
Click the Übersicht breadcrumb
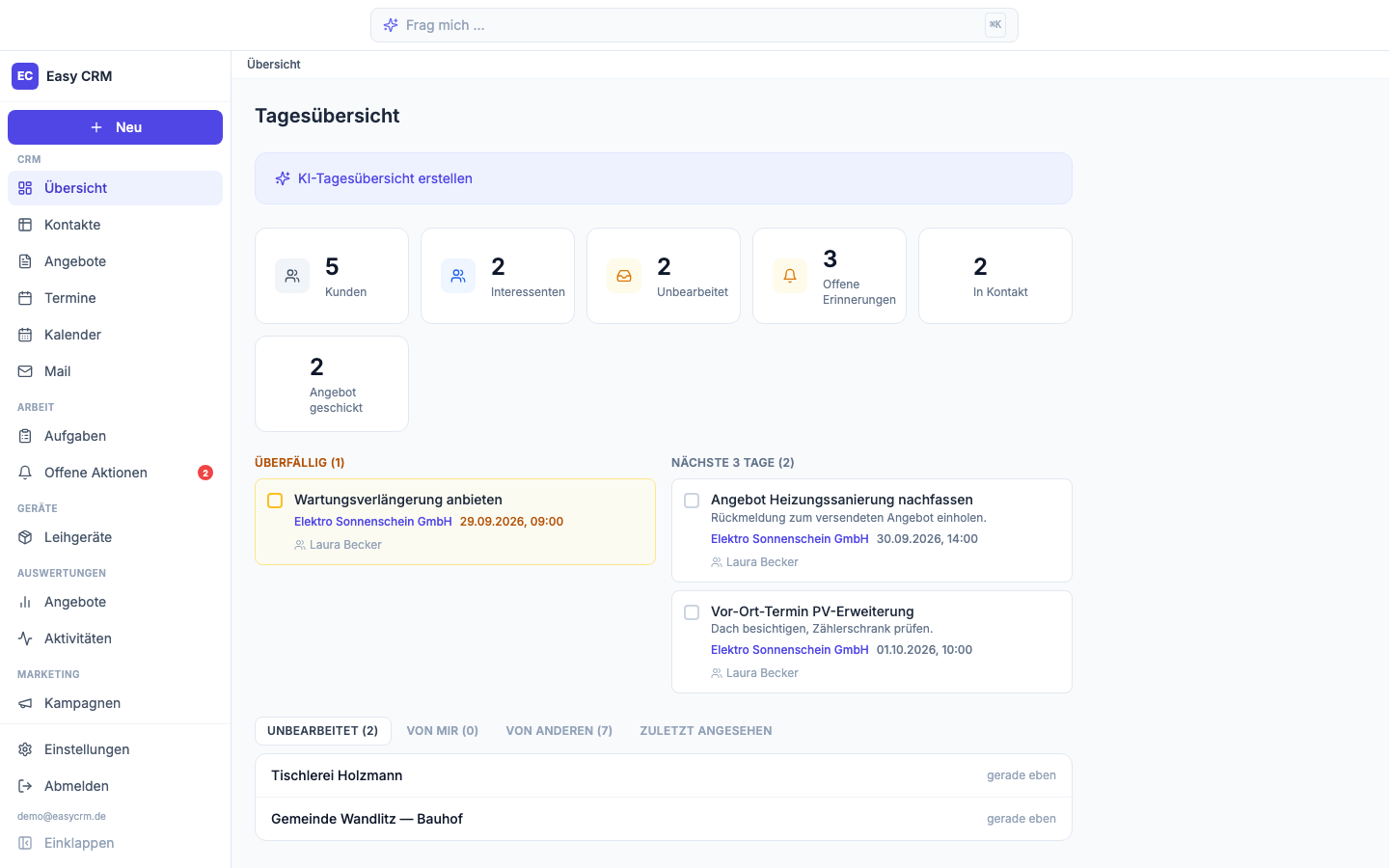[x=274, y=65]
